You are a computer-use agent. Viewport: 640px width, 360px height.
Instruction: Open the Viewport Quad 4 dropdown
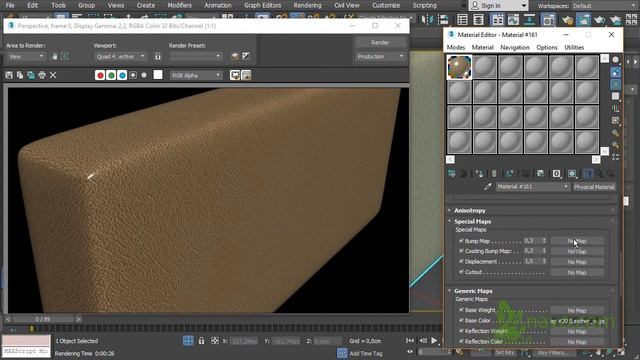pos(120,56)
